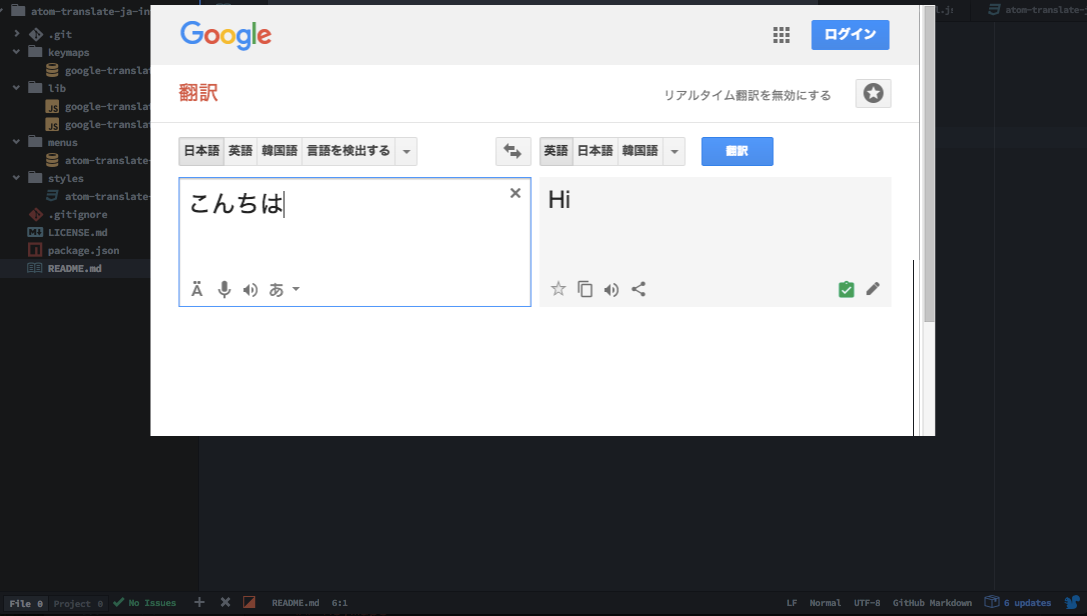This screenshot has height=616, width=1087.
Task: Click the translate popup vertical scrollbar
Action: (929, 165)
